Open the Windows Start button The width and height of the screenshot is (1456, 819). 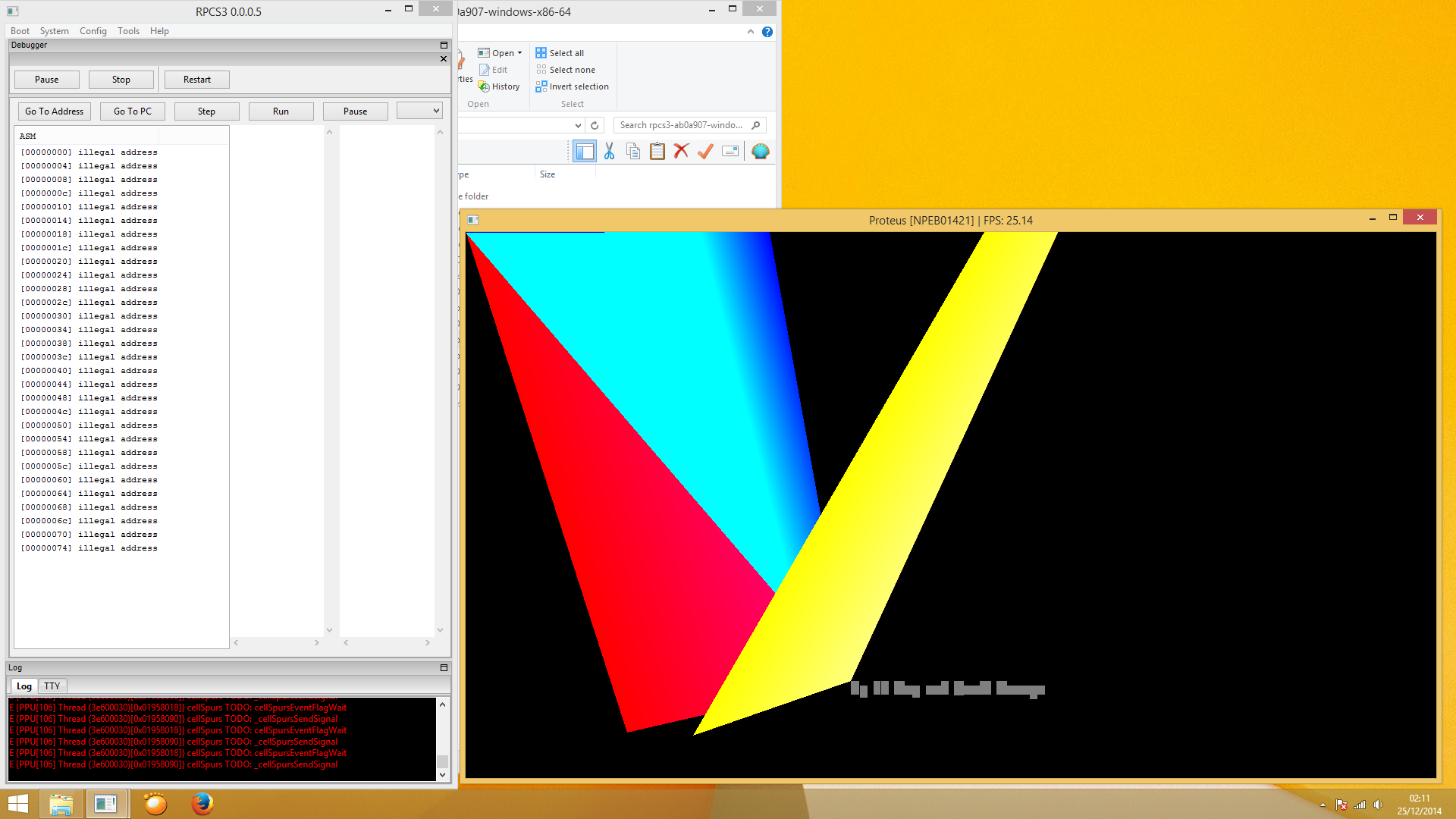point(18,804)
